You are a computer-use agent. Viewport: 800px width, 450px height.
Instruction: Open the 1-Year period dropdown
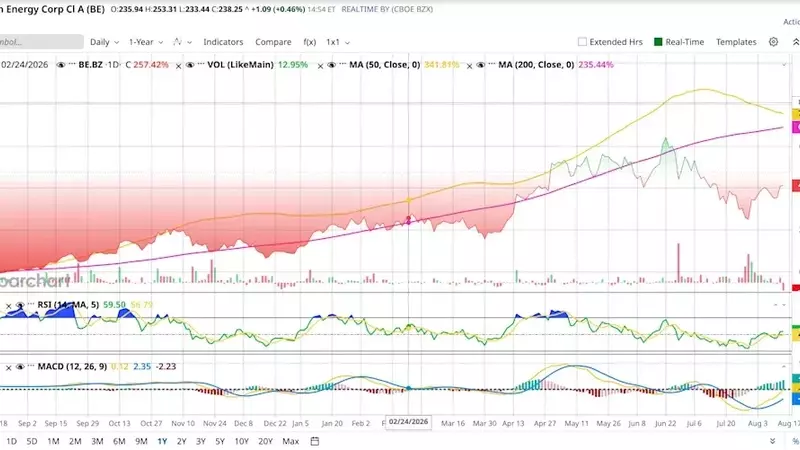tap(146, 42)
